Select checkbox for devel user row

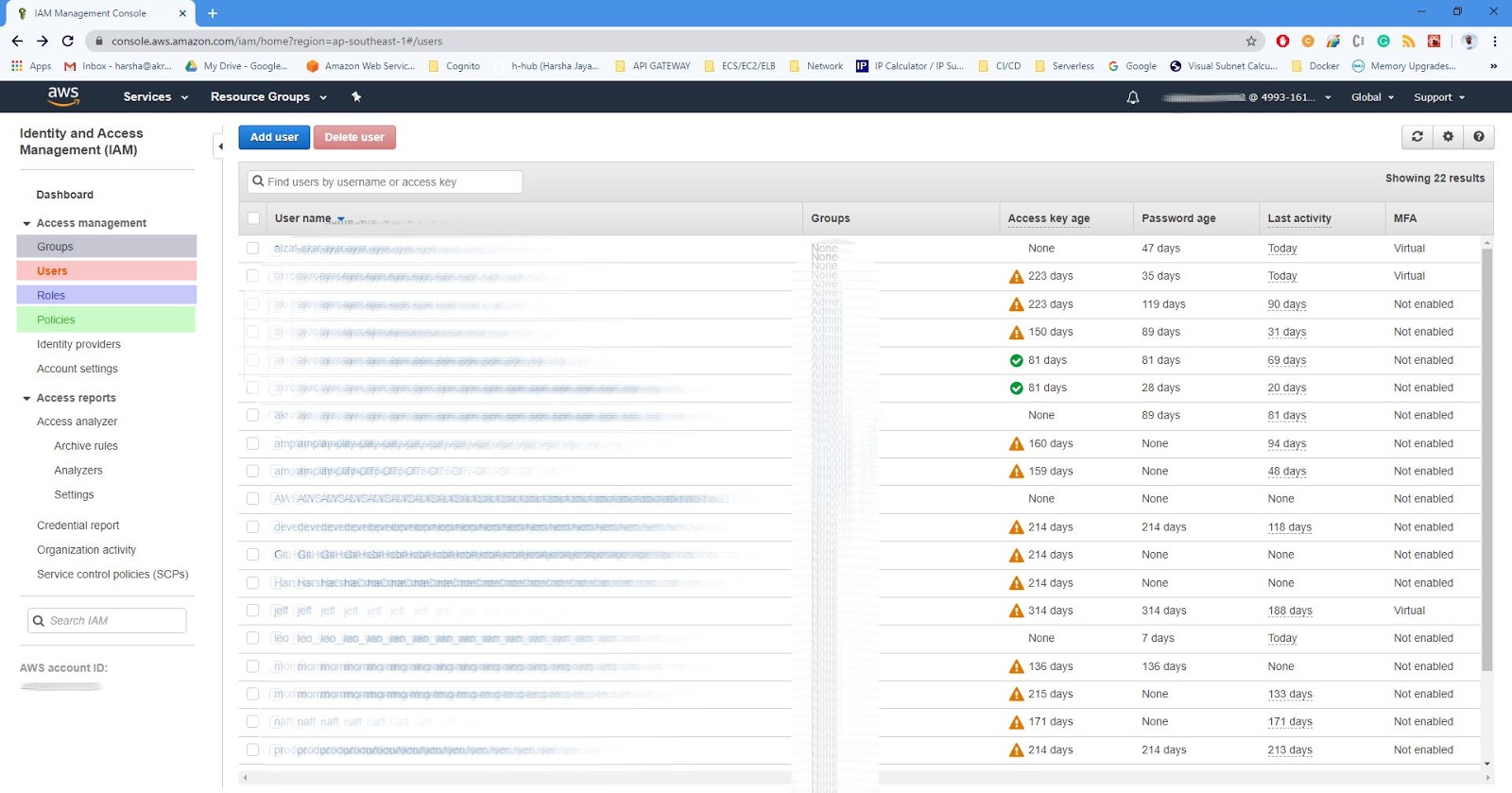point(252,526)
